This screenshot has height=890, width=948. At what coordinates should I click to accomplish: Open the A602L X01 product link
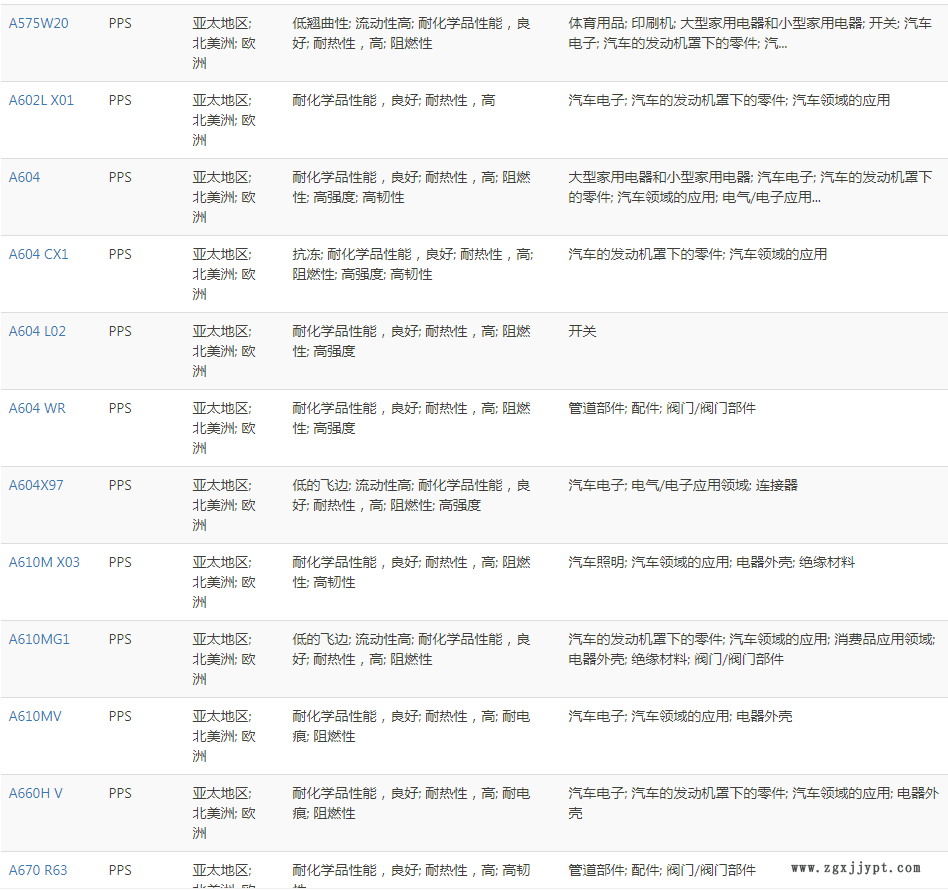41,100
